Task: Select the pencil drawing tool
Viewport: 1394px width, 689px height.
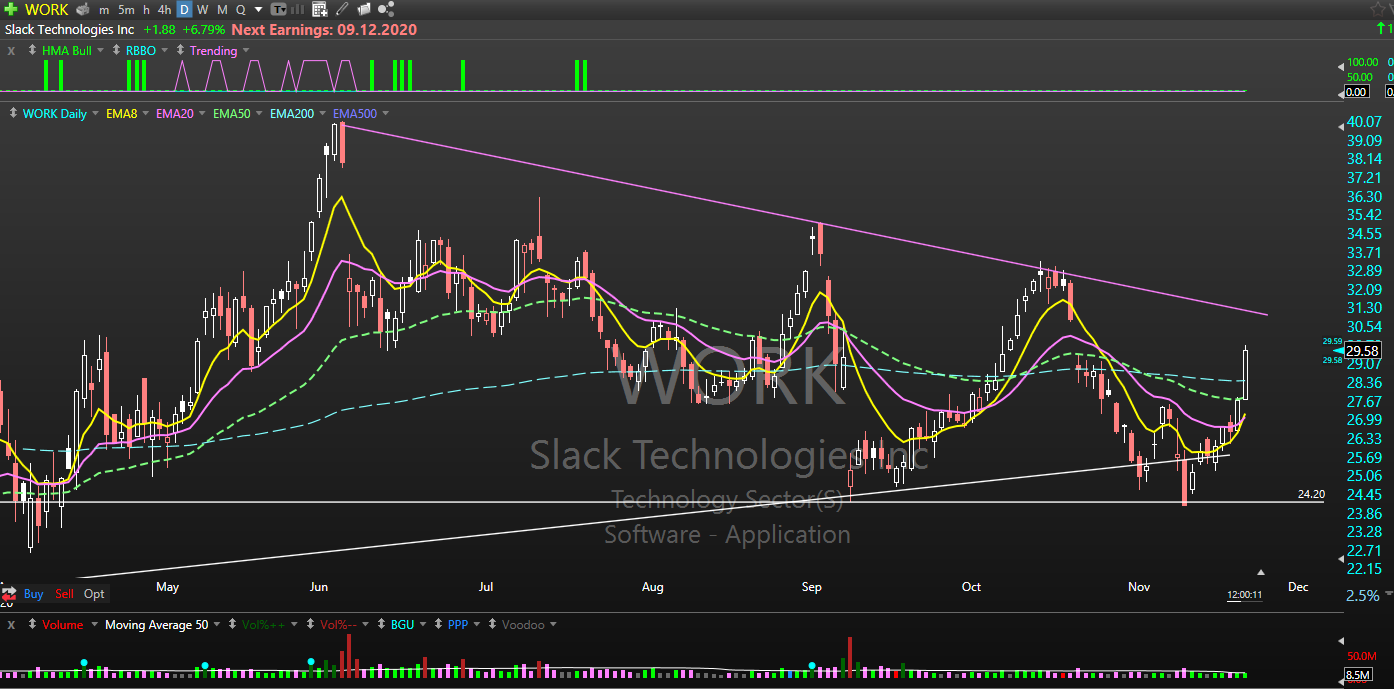Action: pos(343,10)
